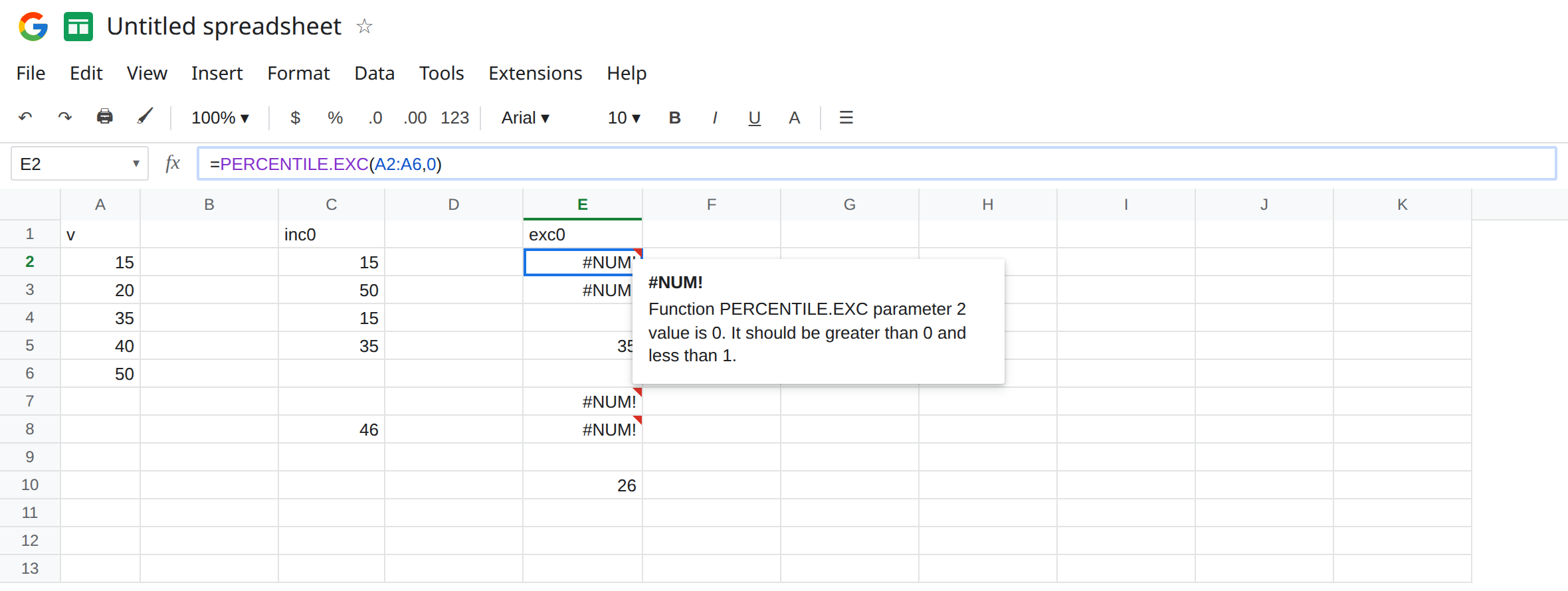The image size is (1568, 591).
Task: Toggle underline formatting
Action: [x=754, y=118]
